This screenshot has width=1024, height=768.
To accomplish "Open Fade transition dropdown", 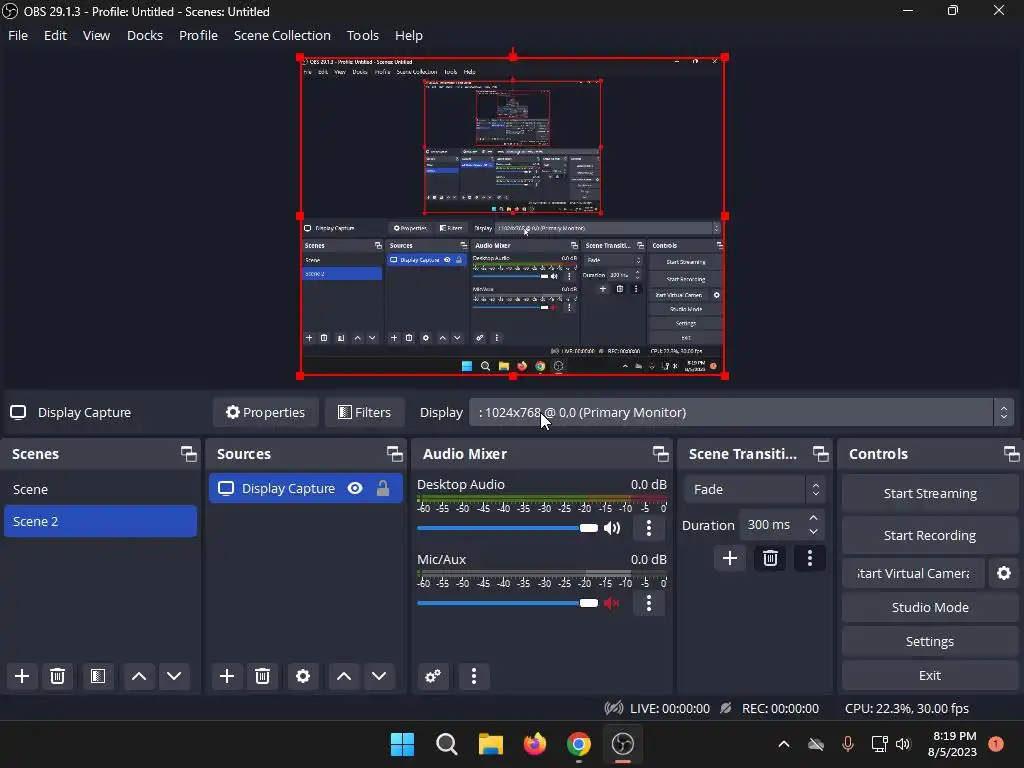I will click(754, 489).
